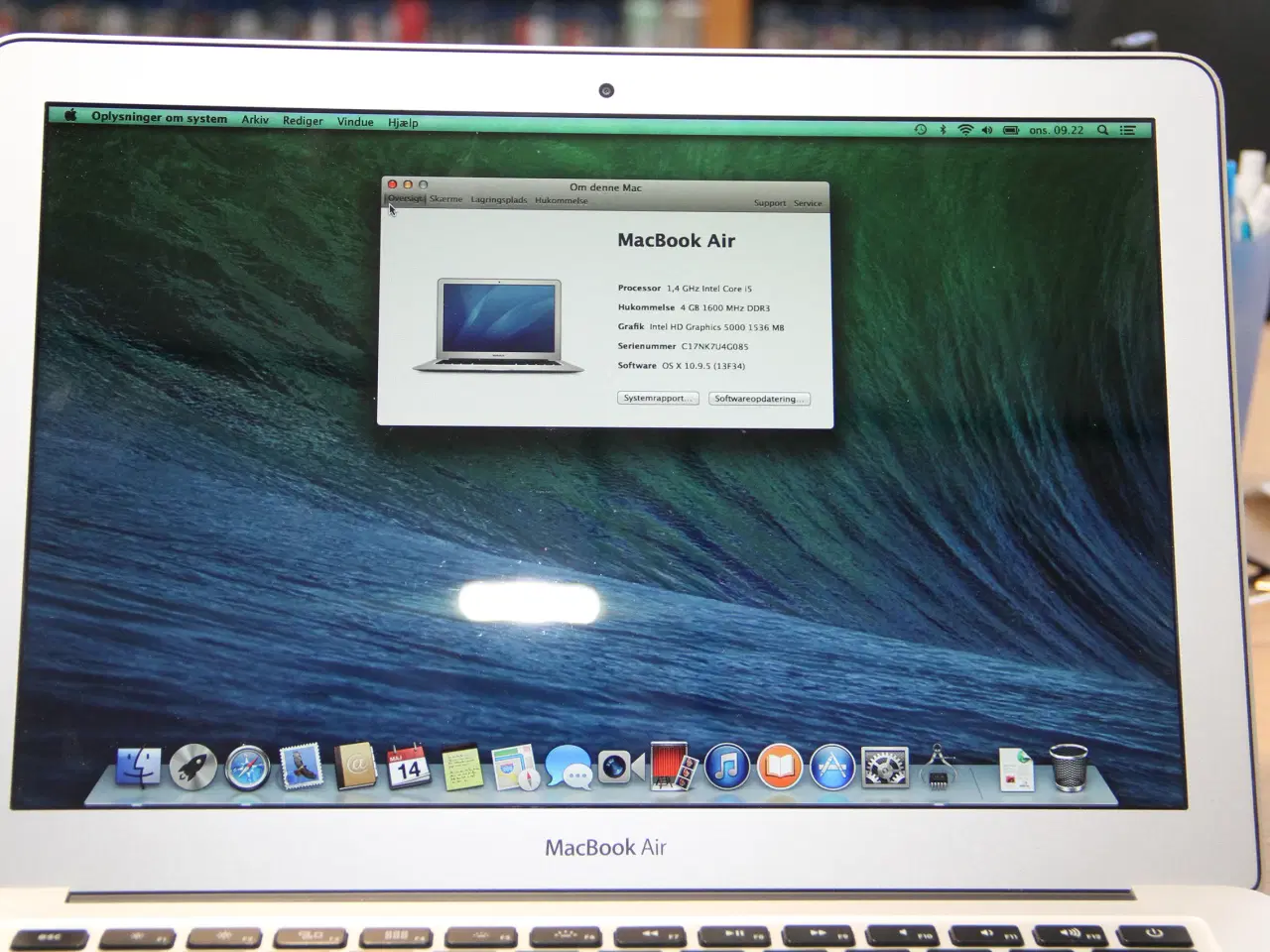Open the Trash in Dock
Viewport: 1270px width, 952px height.
pos(1069,768)
